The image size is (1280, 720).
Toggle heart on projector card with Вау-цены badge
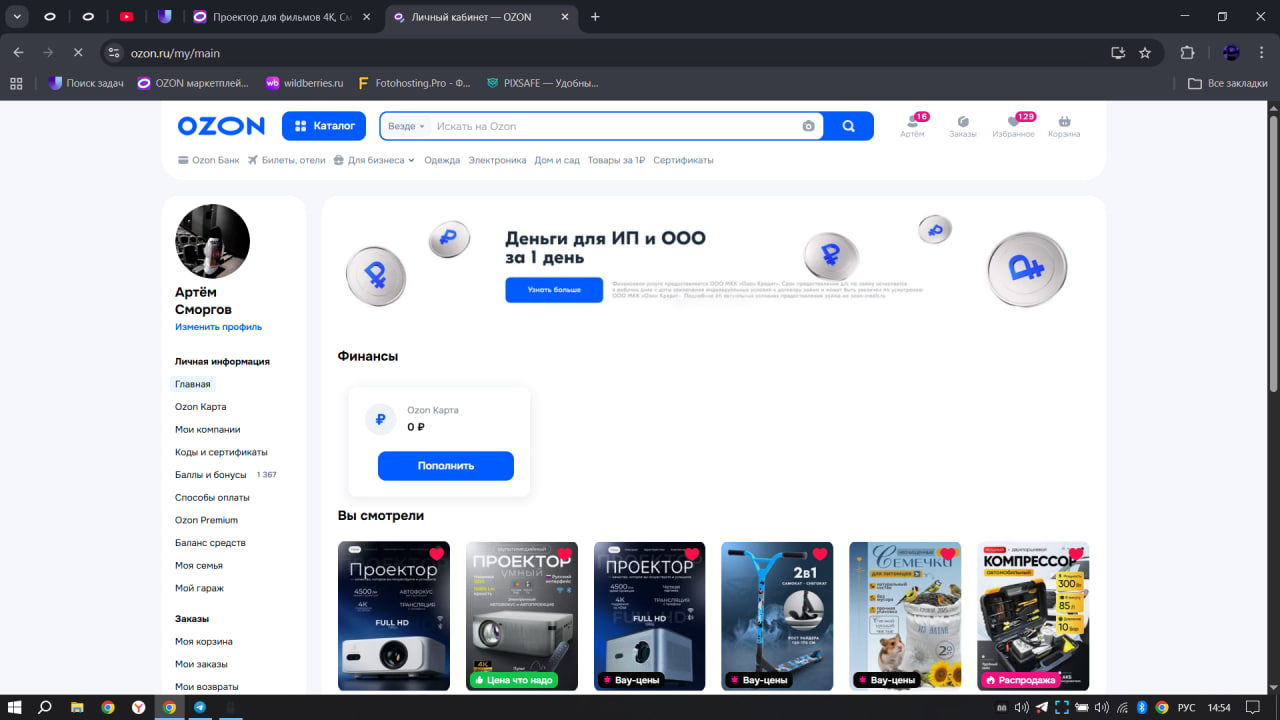coord(692,554)
